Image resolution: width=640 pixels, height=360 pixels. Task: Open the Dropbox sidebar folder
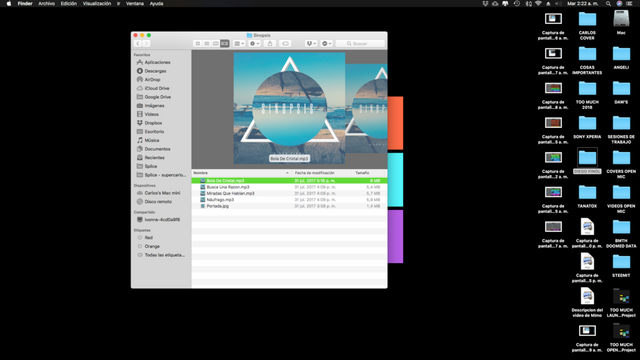(x=153, y=123)
